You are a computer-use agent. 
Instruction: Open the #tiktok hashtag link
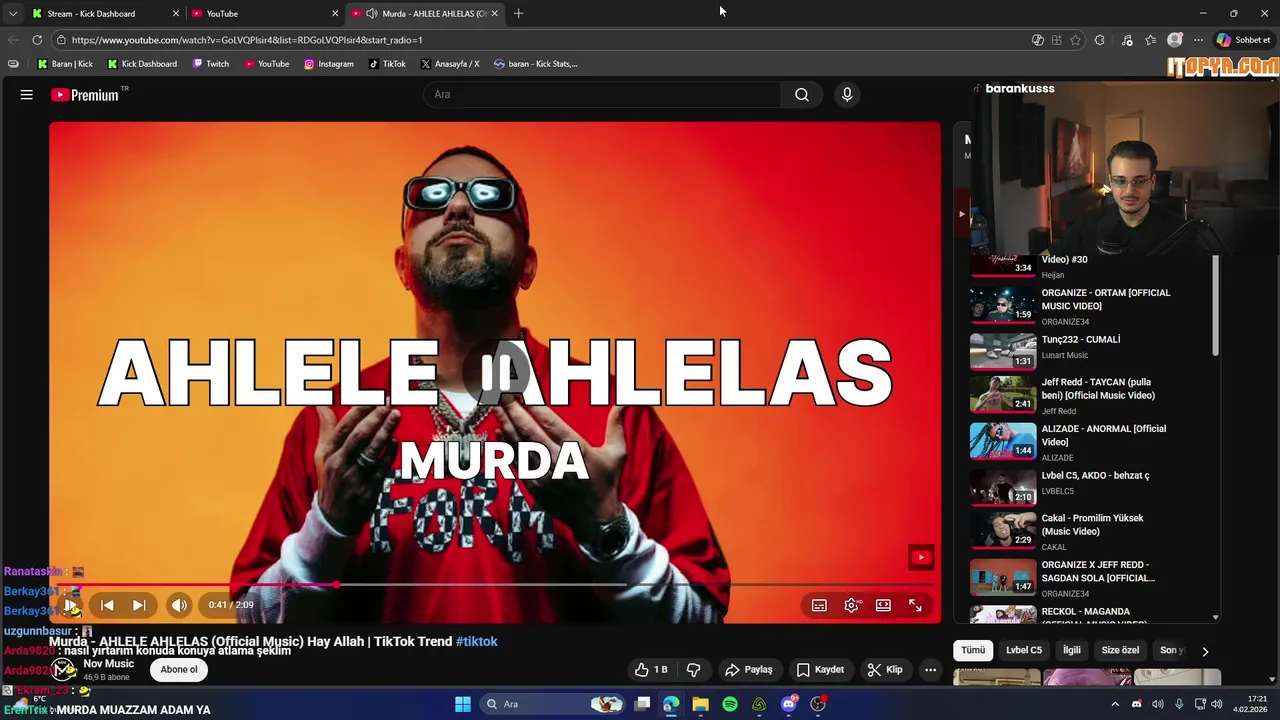476,641
